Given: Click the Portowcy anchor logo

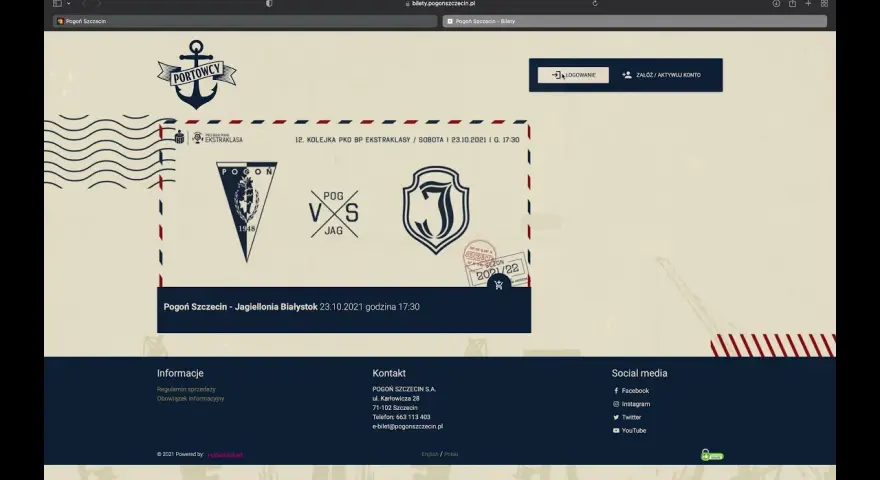Looking at the screenshot, I should (x=196, y=74).
